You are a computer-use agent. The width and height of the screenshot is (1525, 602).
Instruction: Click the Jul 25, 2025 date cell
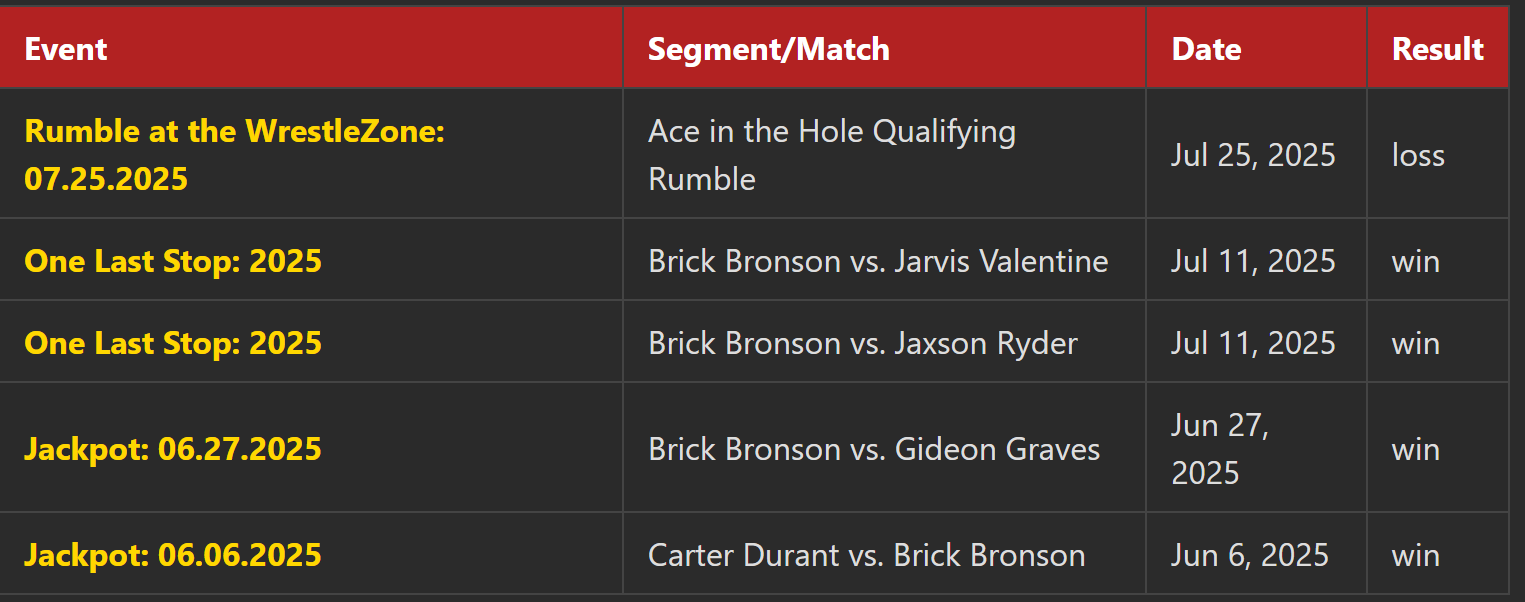click(x=1256, y=154)
